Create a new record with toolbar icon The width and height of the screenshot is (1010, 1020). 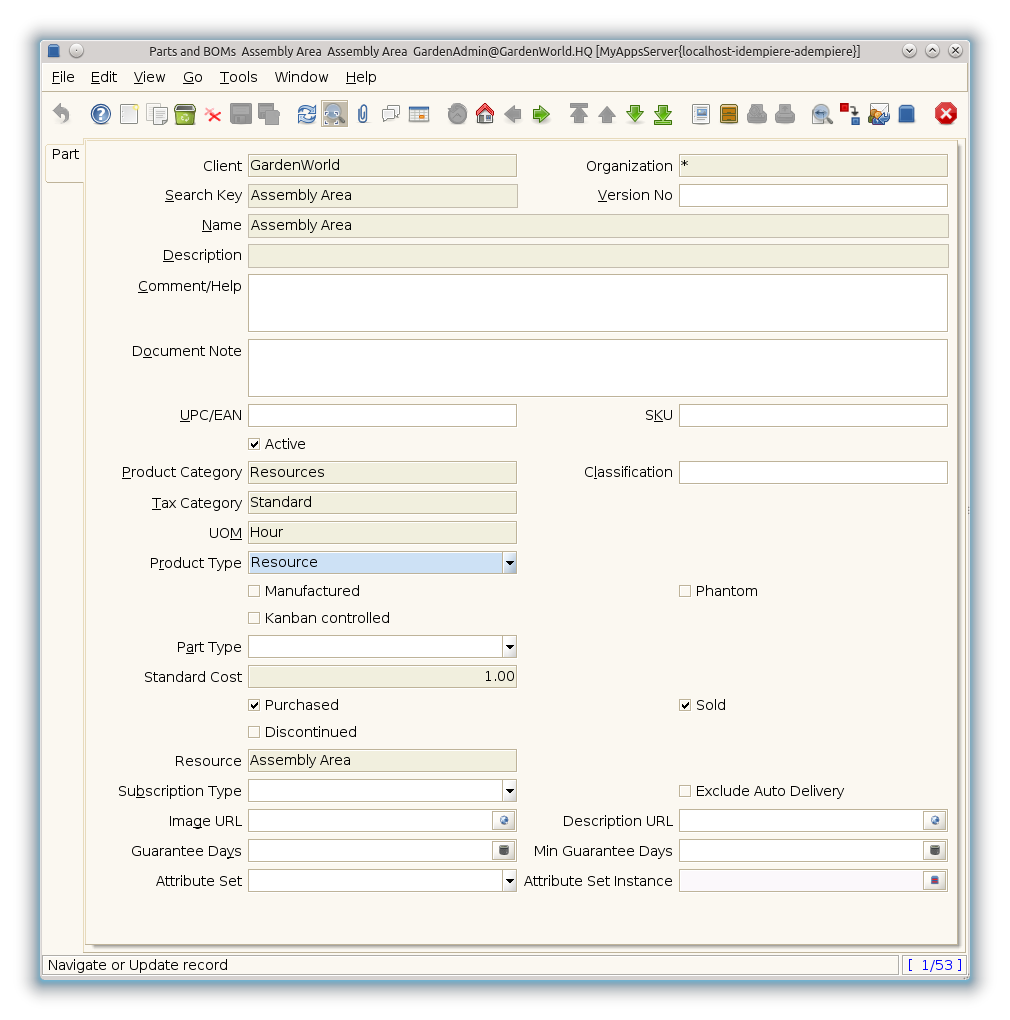point(129,114)
